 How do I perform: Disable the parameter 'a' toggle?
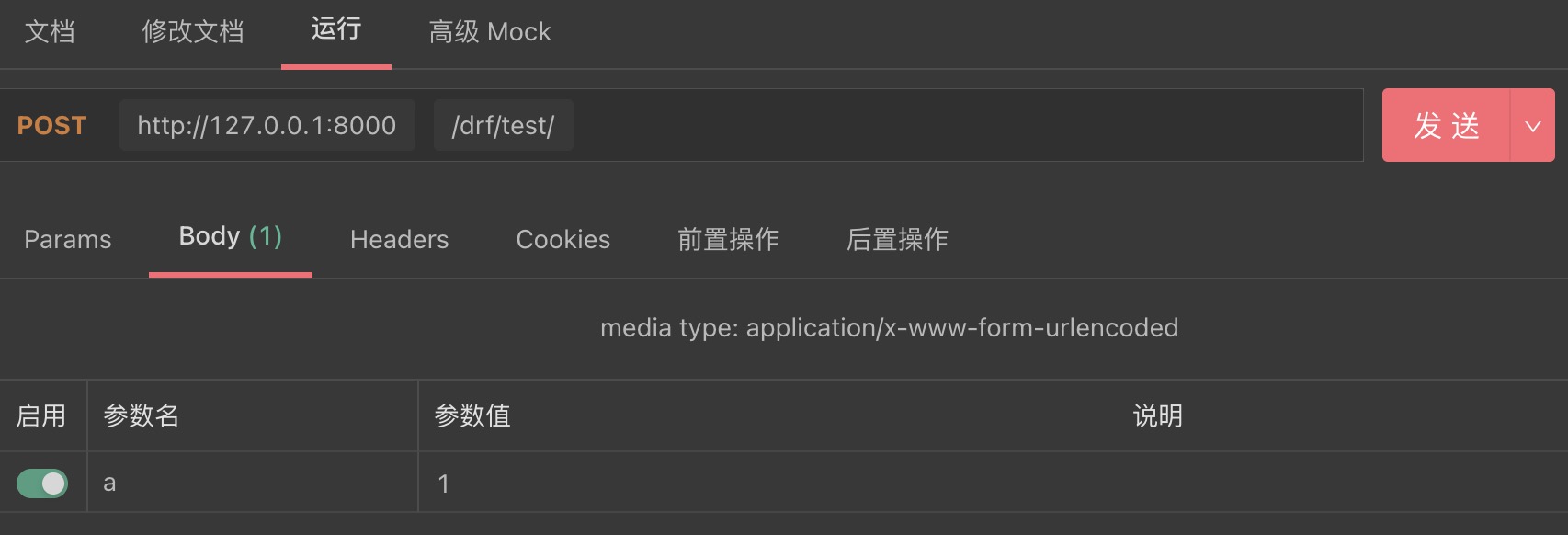coord(43,482)
